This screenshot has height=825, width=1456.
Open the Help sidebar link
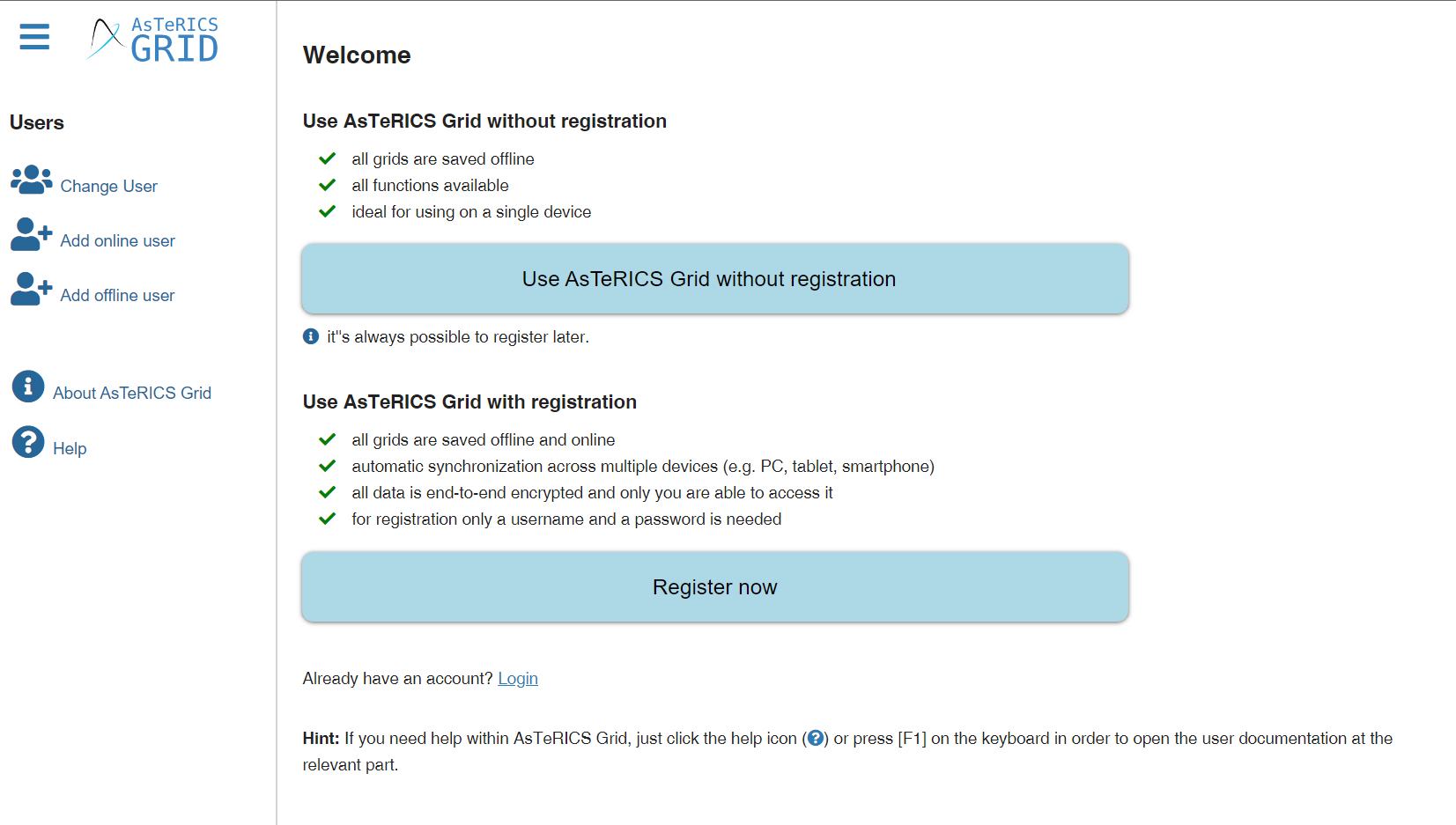point(70,448)
